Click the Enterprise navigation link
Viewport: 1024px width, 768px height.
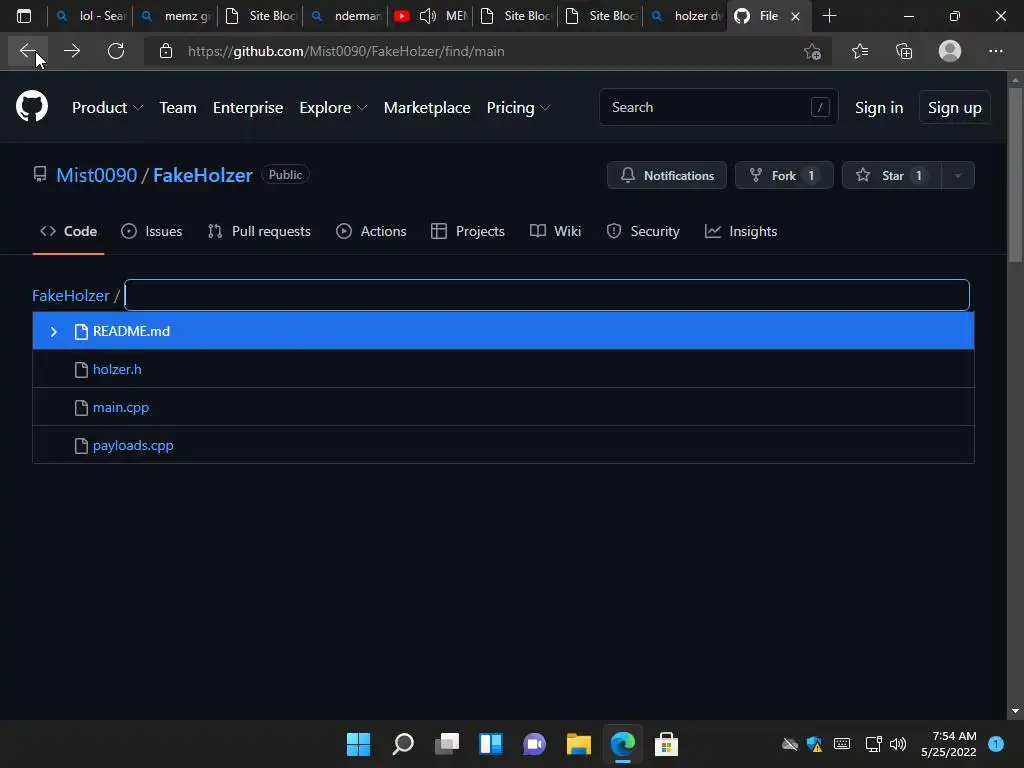click(x=248, y=108)
